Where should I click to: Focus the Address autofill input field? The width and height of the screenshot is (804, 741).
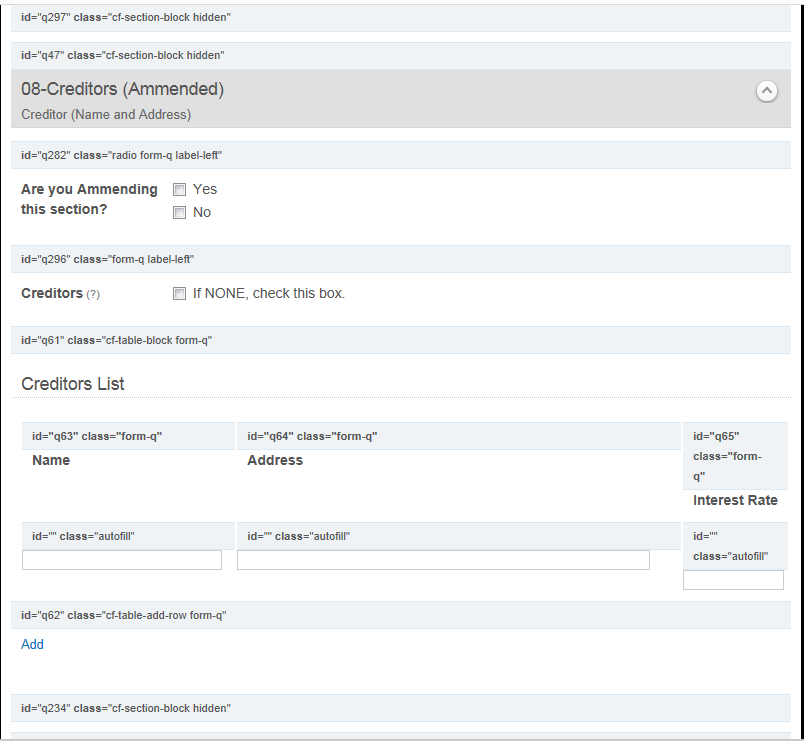click(443, 560)
